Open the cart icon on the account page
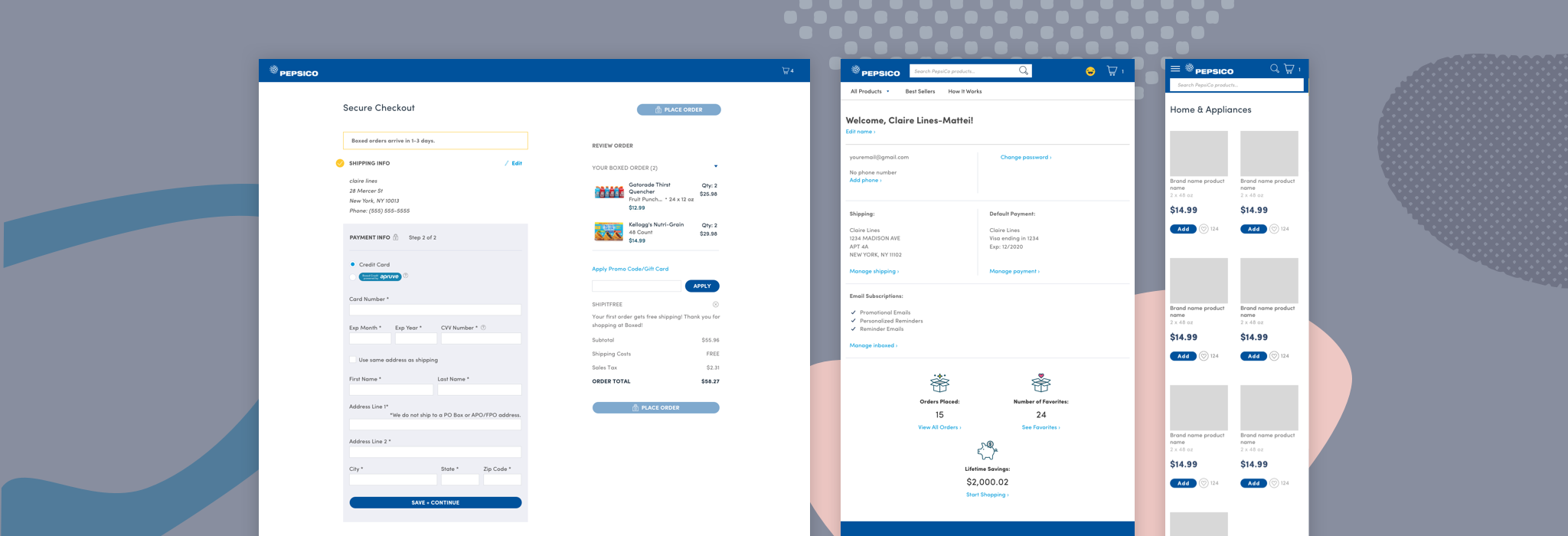This screenshot has height=536, width=1568. point(1112,70)
